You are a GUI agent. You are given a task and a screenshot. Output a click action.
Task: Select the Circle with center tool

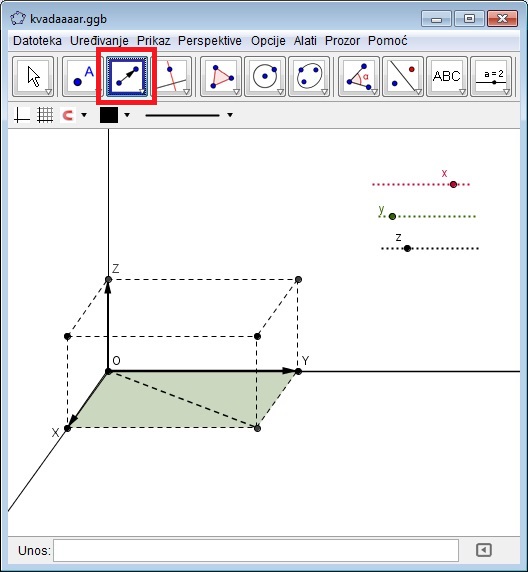(265, 76)
